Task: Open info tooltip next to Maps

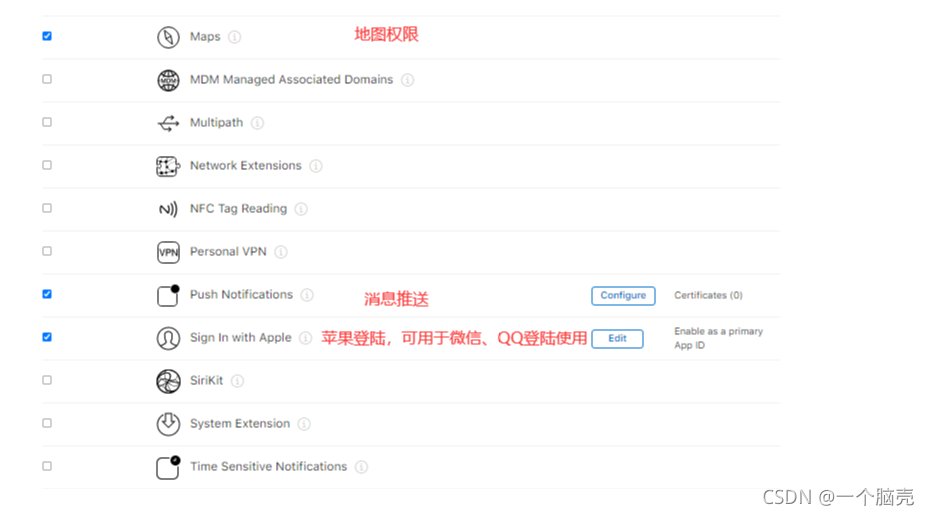Action: tap(235, 37)
